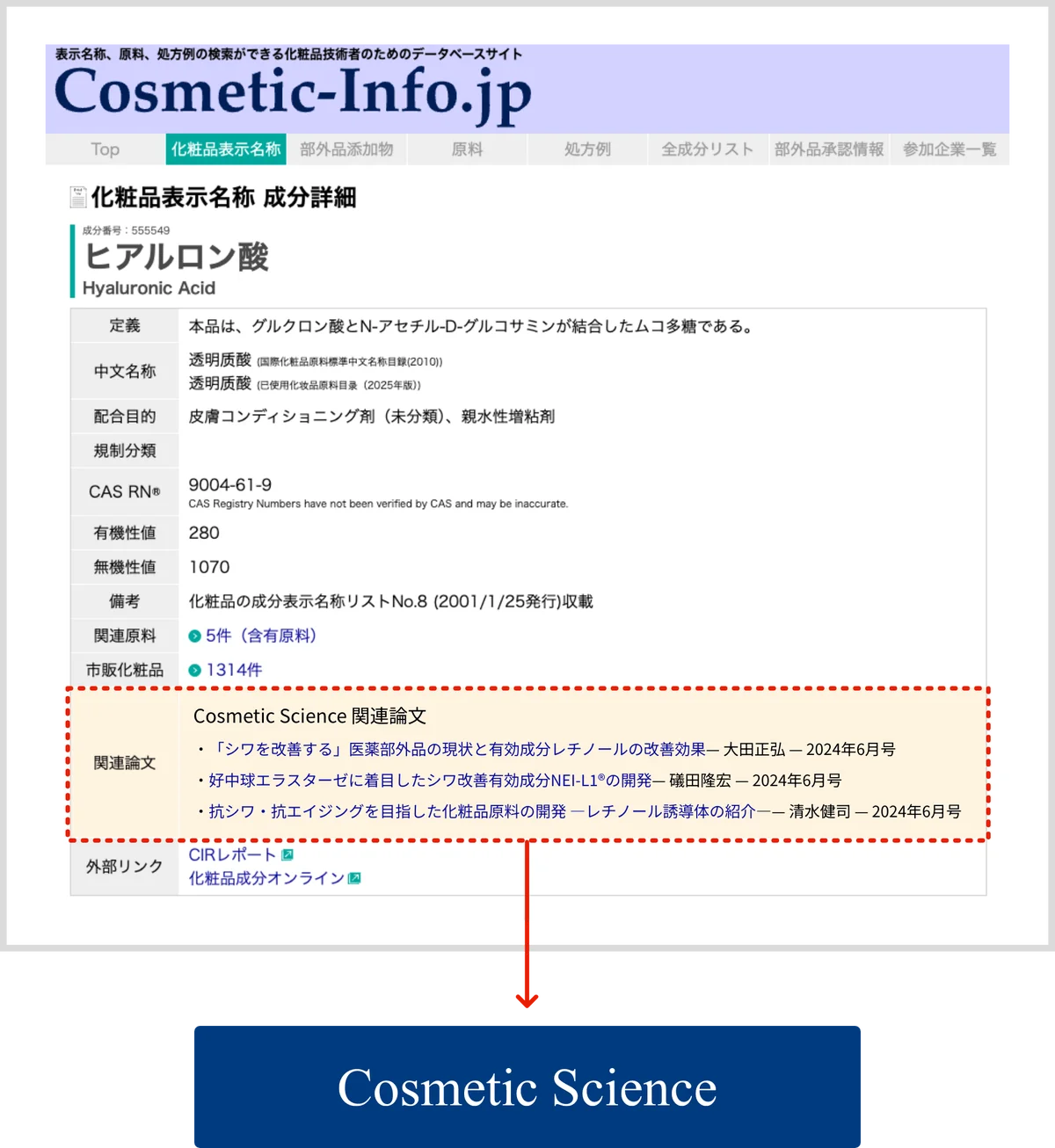
Task: Open the 参加企業一覧 tab
Action: point(949,149)
